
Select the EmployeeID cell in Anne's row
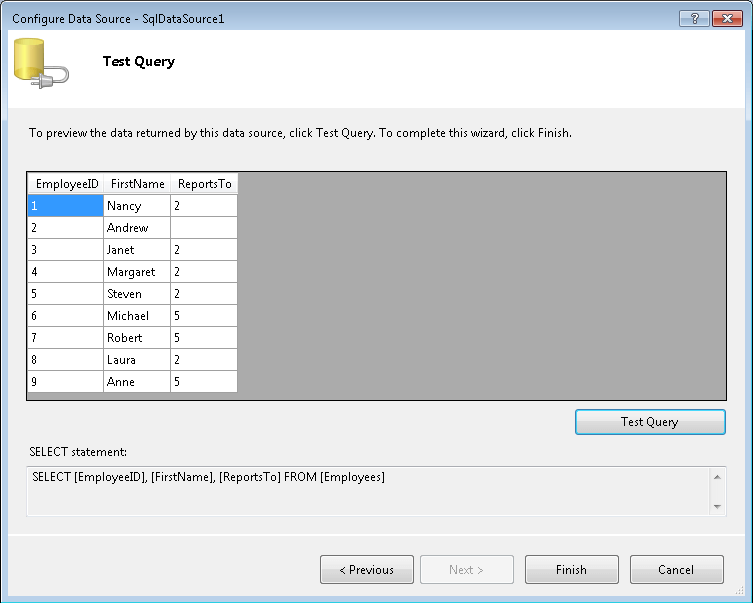(x=66, y=382)
